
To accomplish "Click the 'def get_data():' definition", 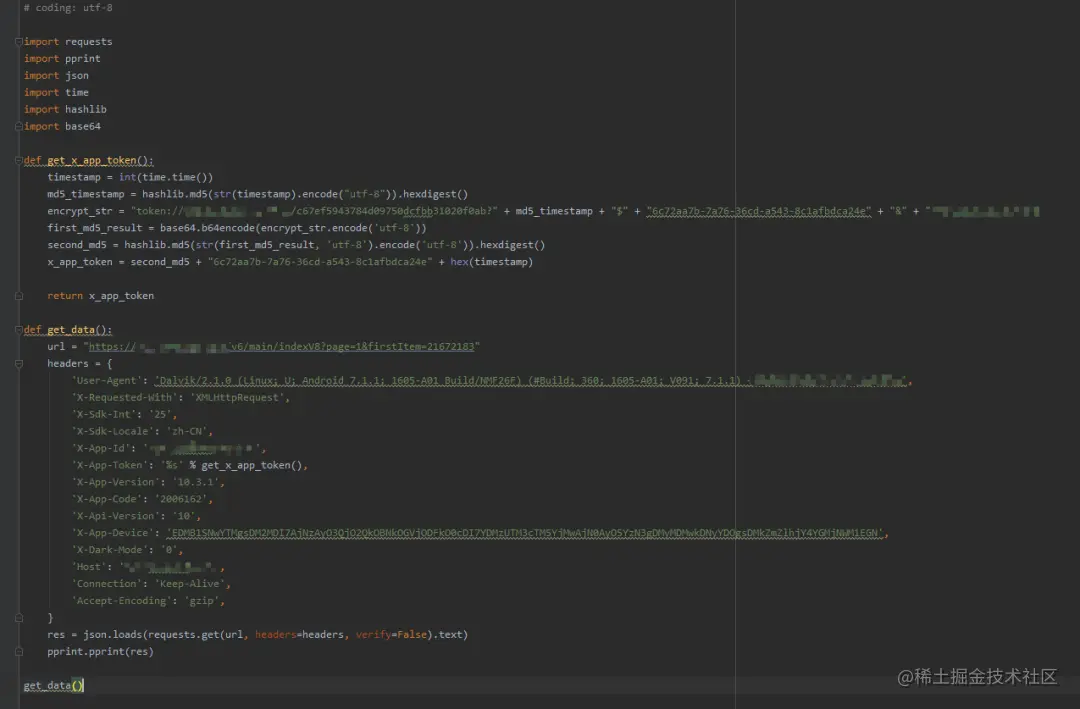I will coord(68,330).
